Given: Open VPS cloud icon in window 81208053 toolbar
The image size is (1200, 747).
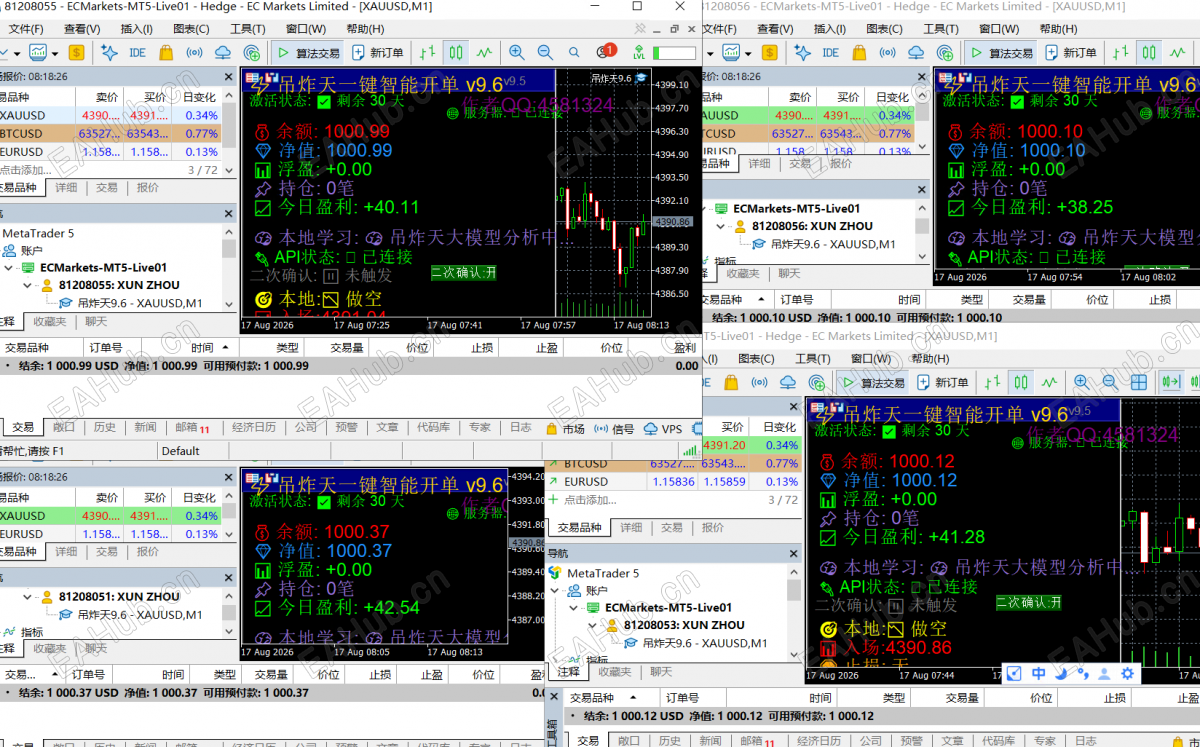Looking at the screenshot, I should (788, 382).
